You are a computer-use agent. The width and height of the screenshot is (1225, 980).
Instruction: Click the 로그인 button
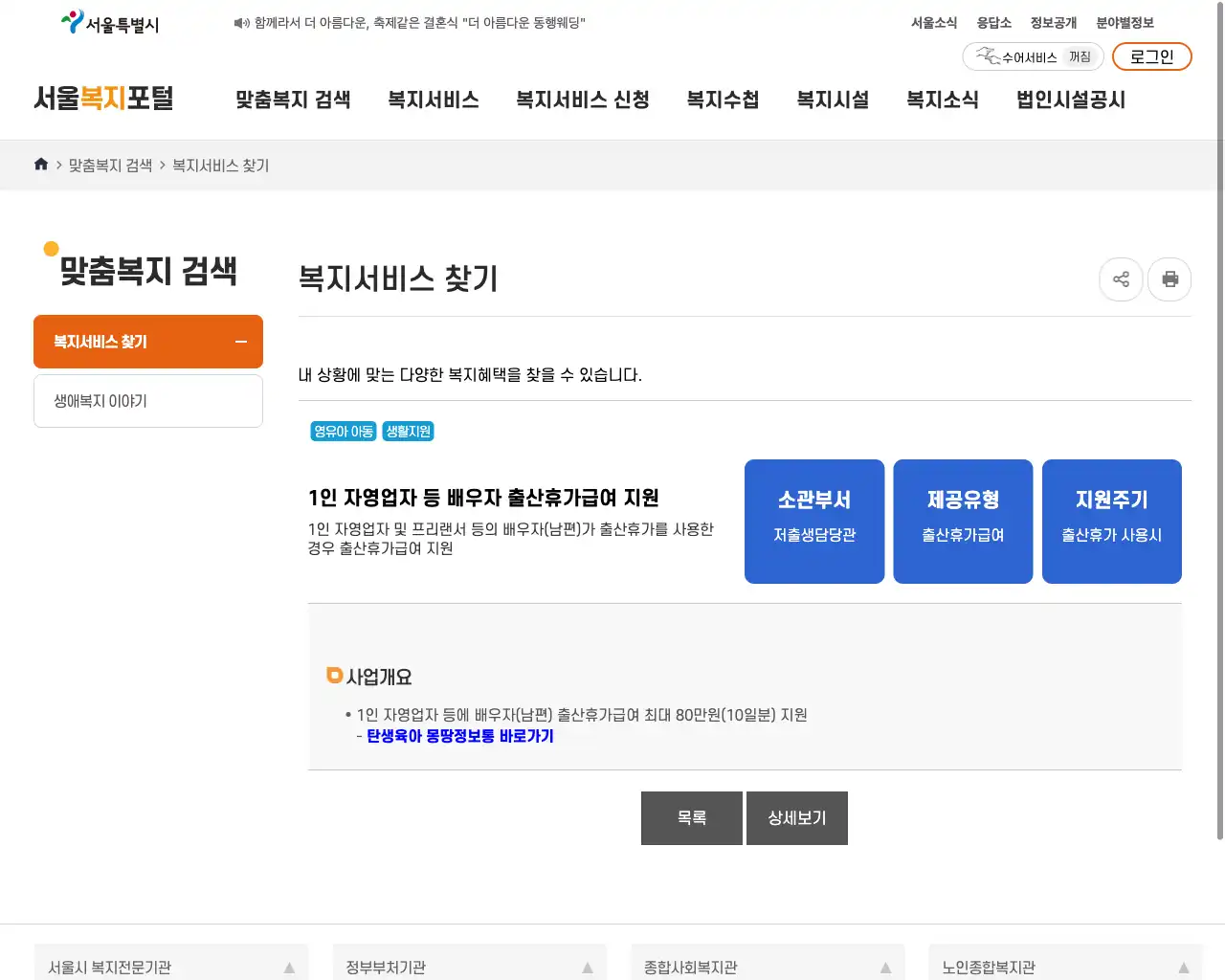coord(1151,56)
